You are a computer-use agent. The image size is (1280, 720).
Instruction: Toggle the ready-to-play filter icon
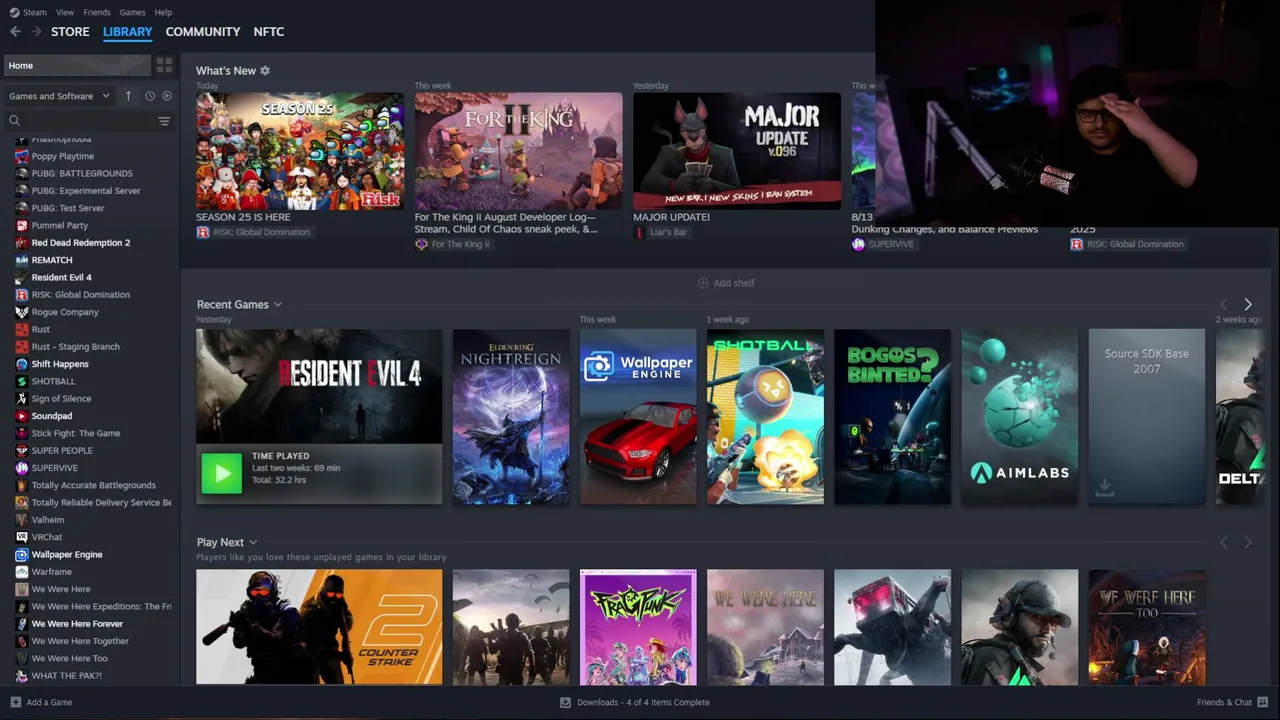click(x=167, y=96)
